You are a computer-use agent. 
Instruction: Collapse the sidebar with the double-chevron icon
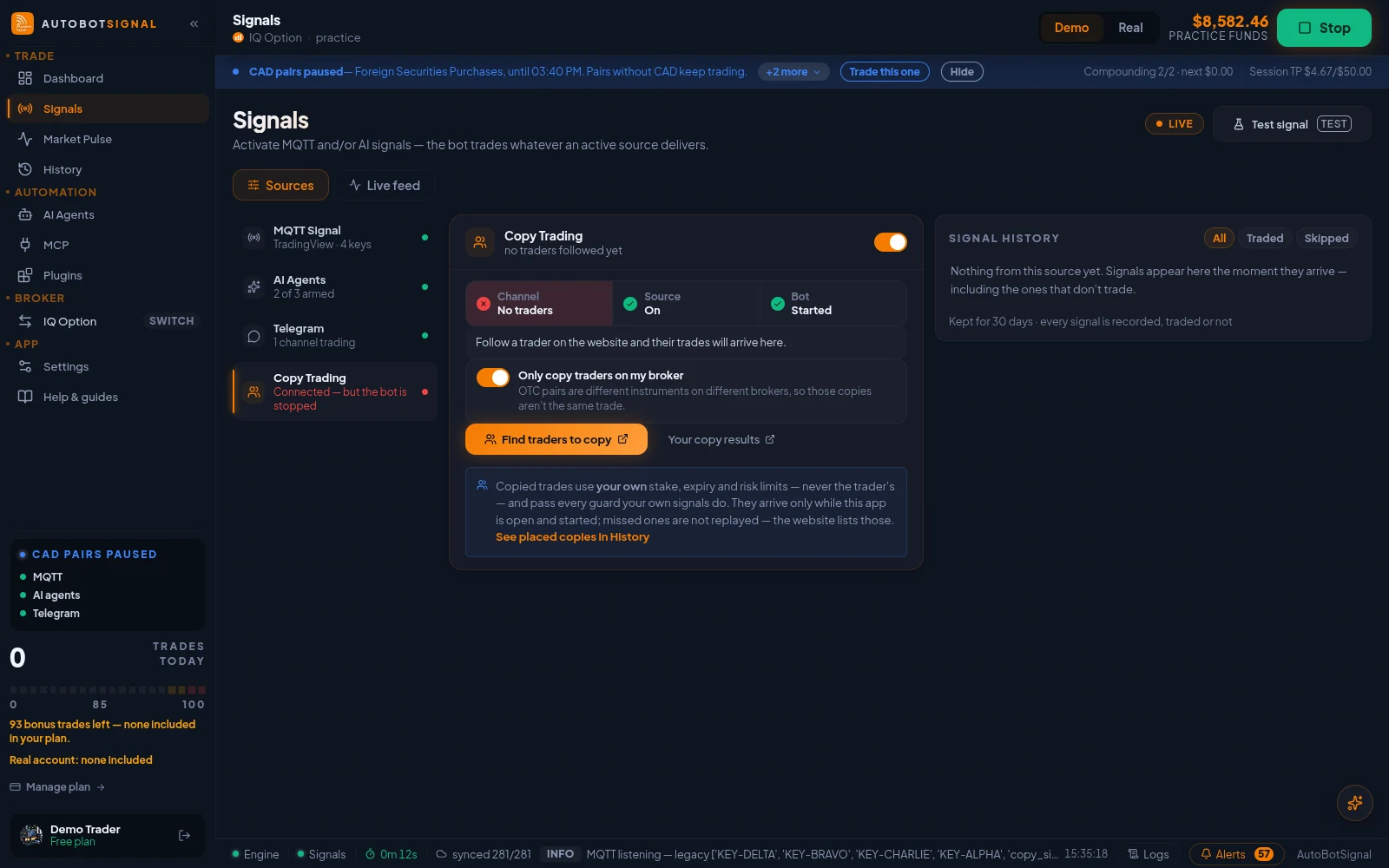194,23
